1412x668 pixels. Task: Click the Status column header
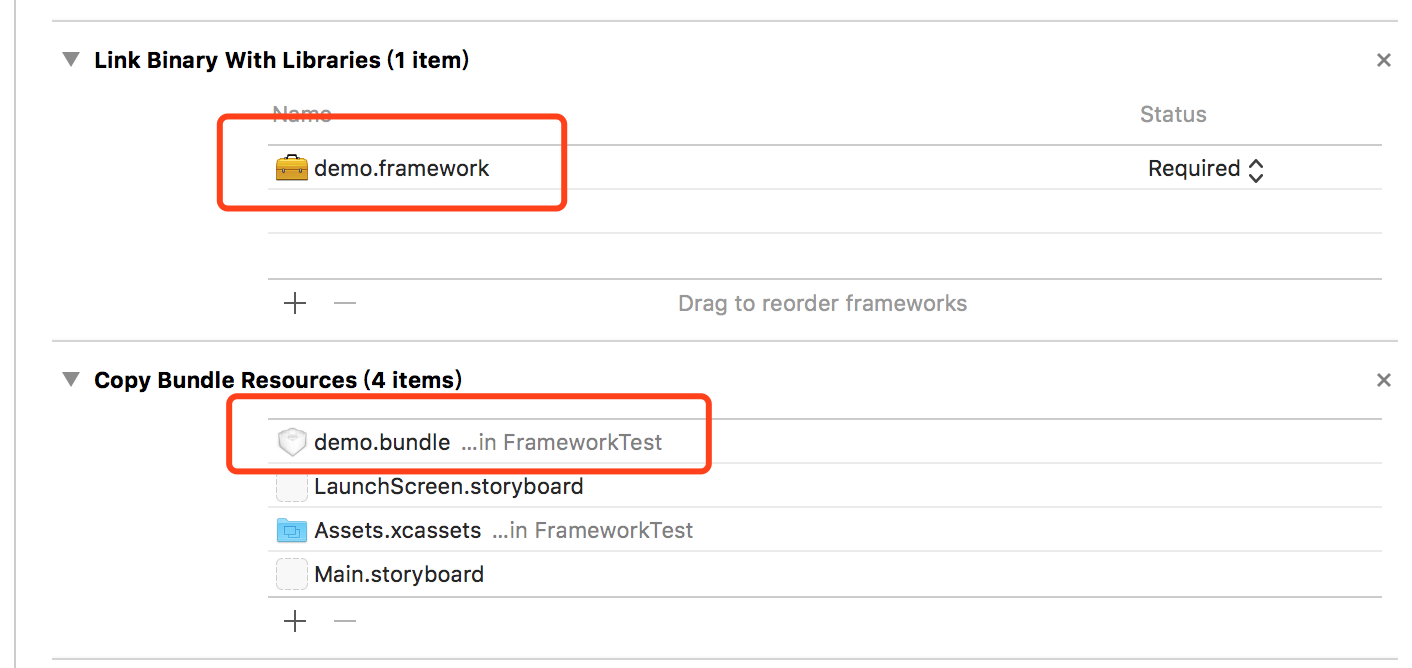tap(1173, 114)
